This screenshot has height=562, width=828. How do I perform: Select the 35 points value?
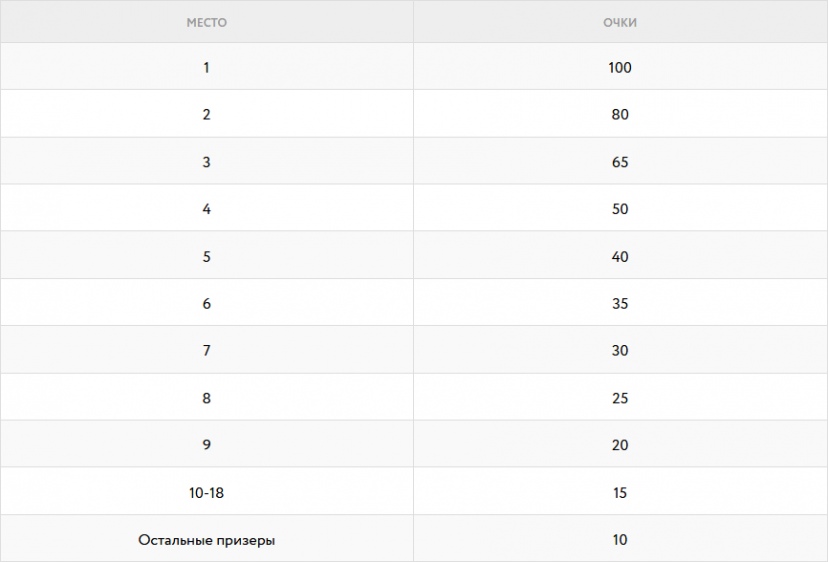[x=620, y=303]
